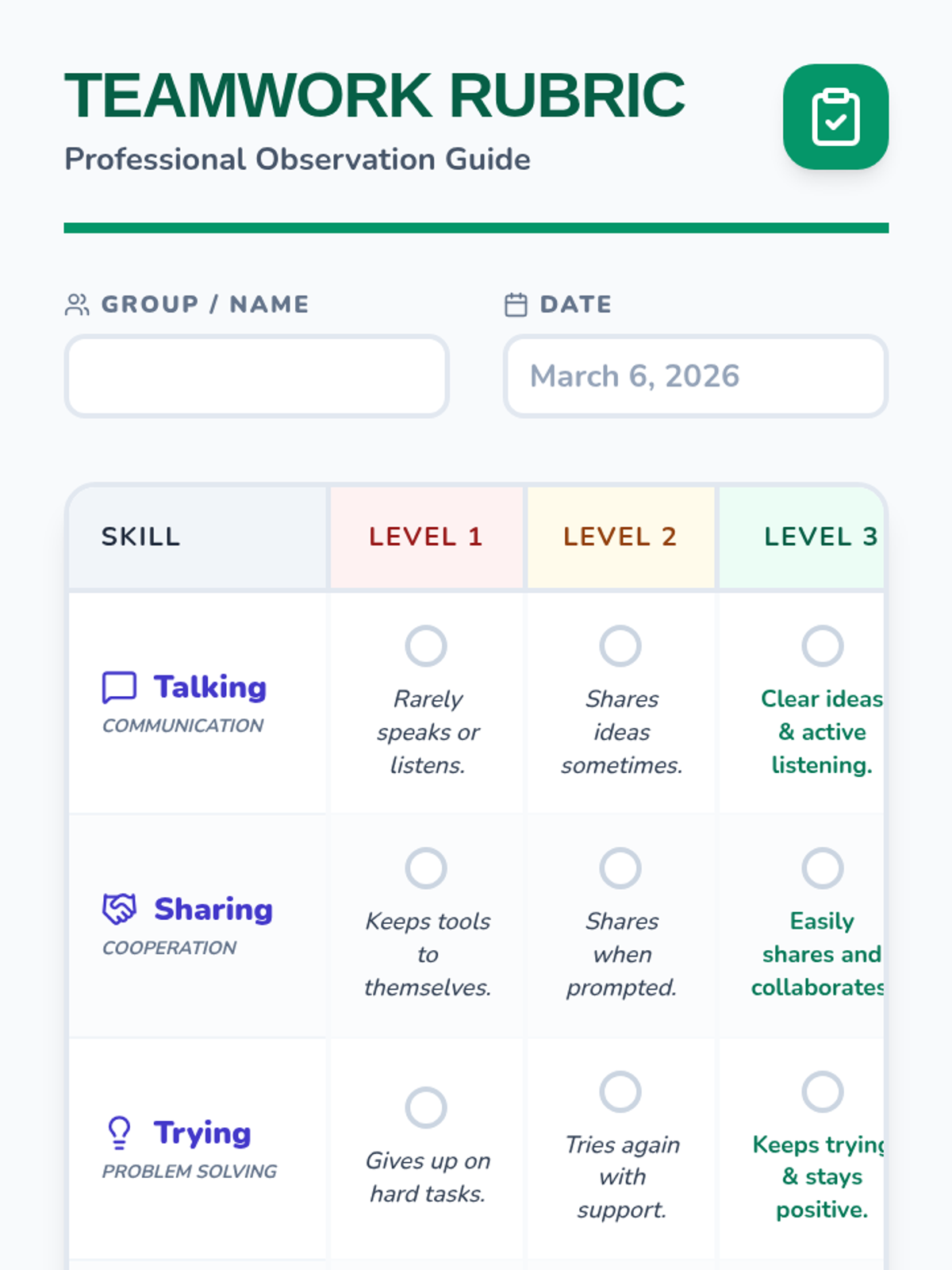Screen dimensions: 952x1270
Task: Select Level 2 for Talking skill
Action: [x=620, y=646]
